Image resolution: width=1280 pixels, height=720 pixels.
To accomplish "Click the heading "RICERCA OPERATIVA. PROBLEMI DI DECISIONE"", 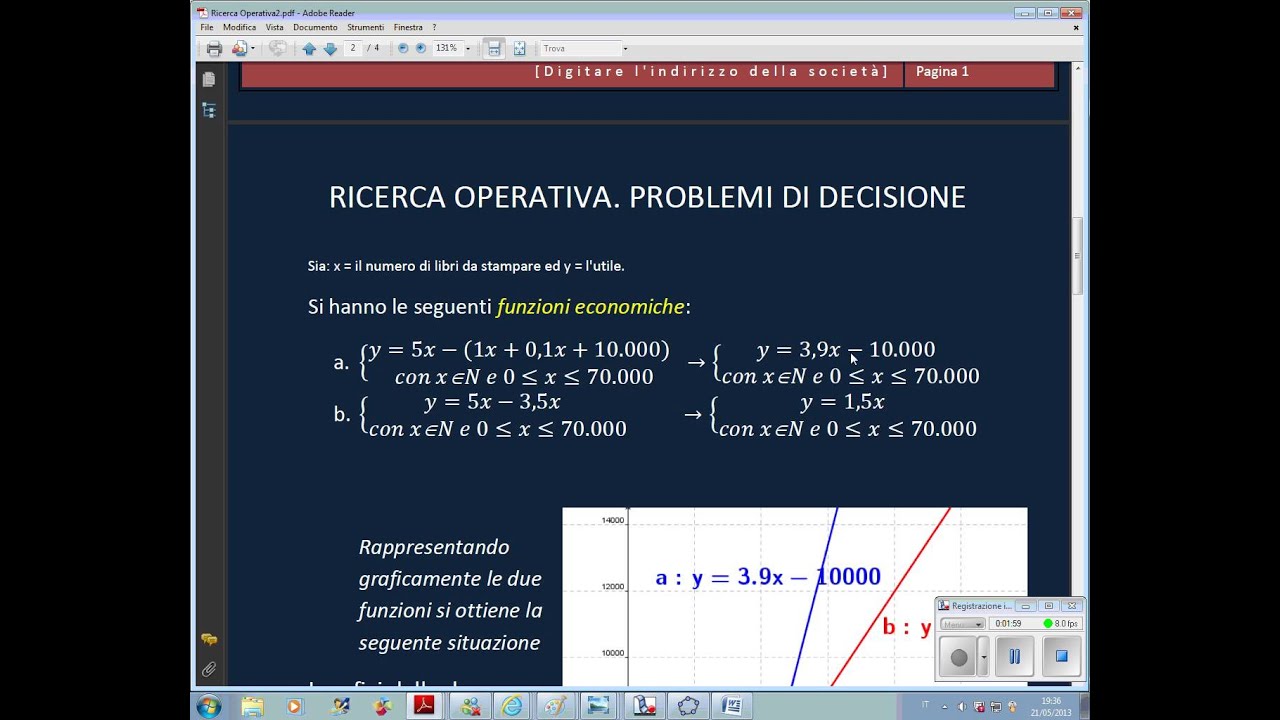I will click(x=647, y=197).
